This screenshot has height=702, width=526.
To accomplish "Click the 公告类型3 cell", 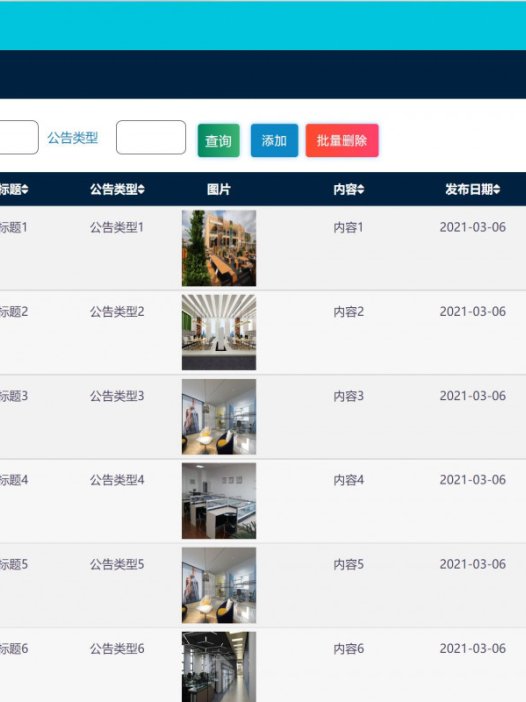I will 117,396.
